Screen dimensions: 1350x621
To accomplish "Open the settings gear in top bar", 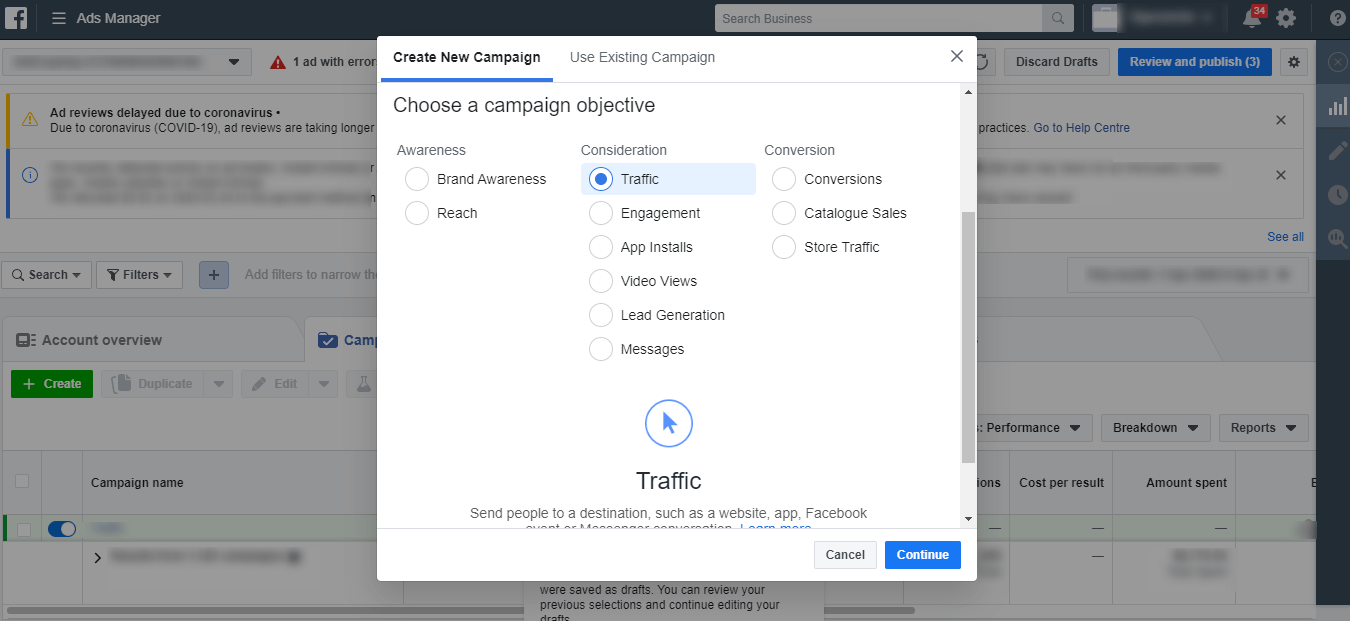I will tap(1286, 18).
